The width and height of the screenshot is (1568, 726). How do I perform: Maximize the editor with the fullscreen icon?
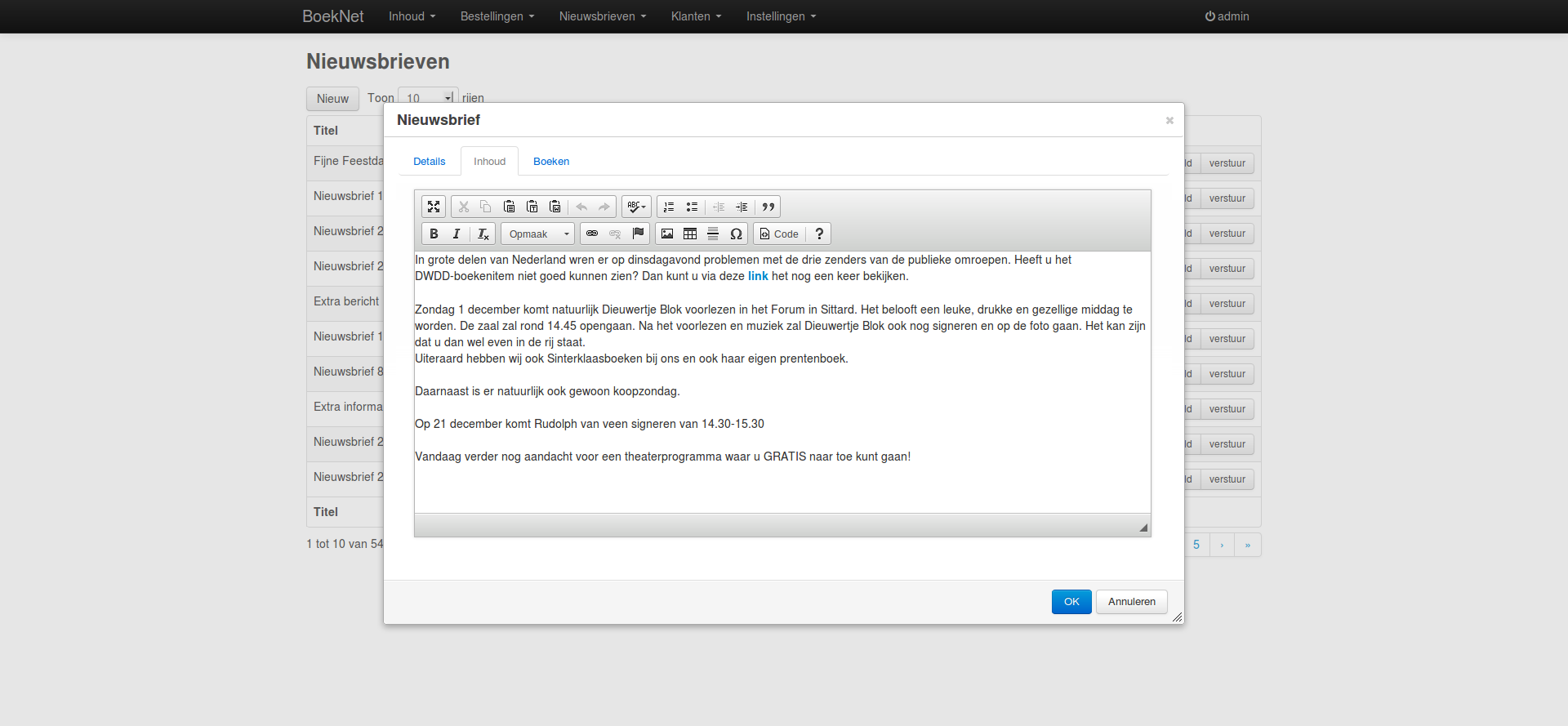[x=434, y=207]
